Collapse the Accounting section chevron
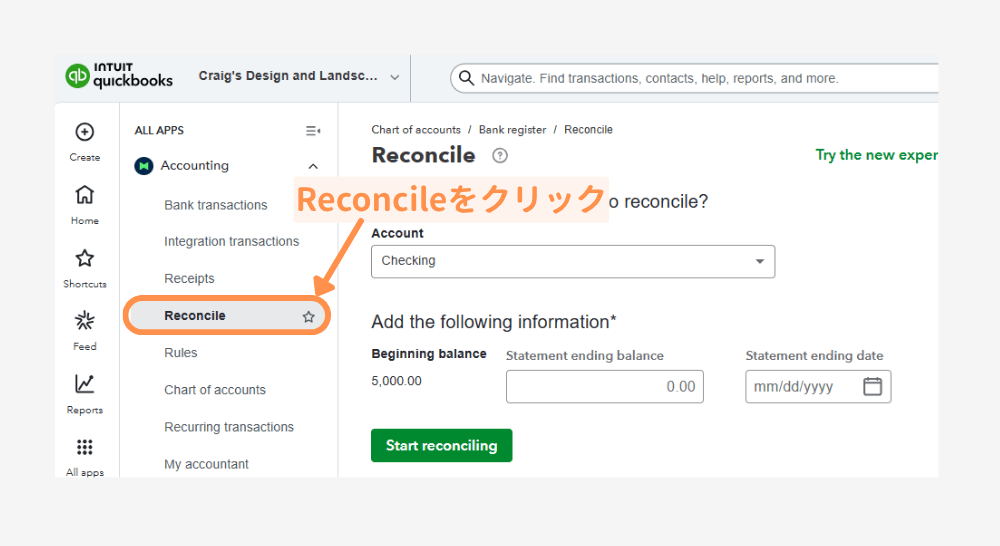The image size is (1000, 546). pyautogui.click(x=313, y=167)
